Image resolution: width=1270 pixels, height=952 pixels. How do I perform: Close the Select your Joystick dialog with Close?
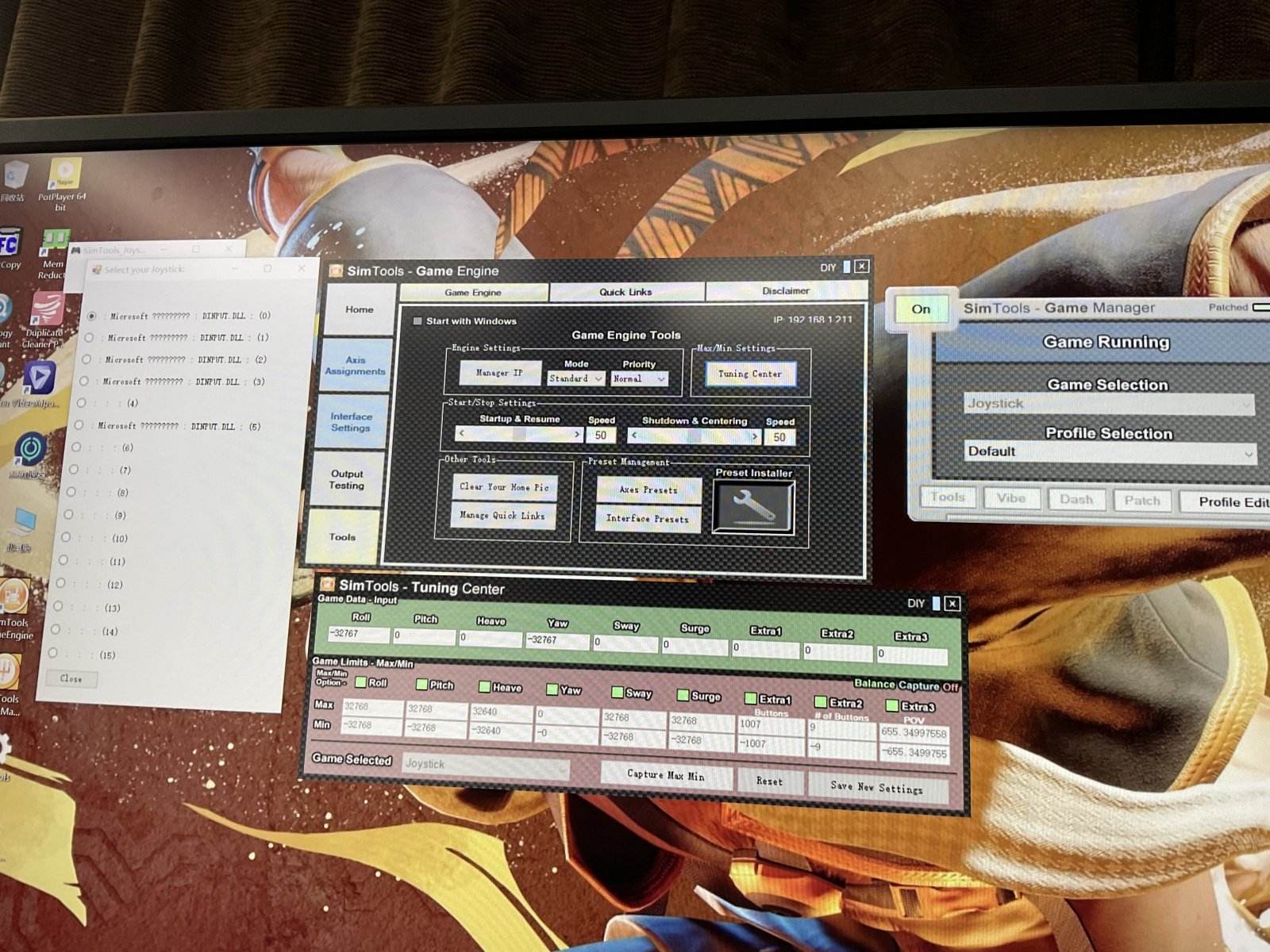coord(71,678)
